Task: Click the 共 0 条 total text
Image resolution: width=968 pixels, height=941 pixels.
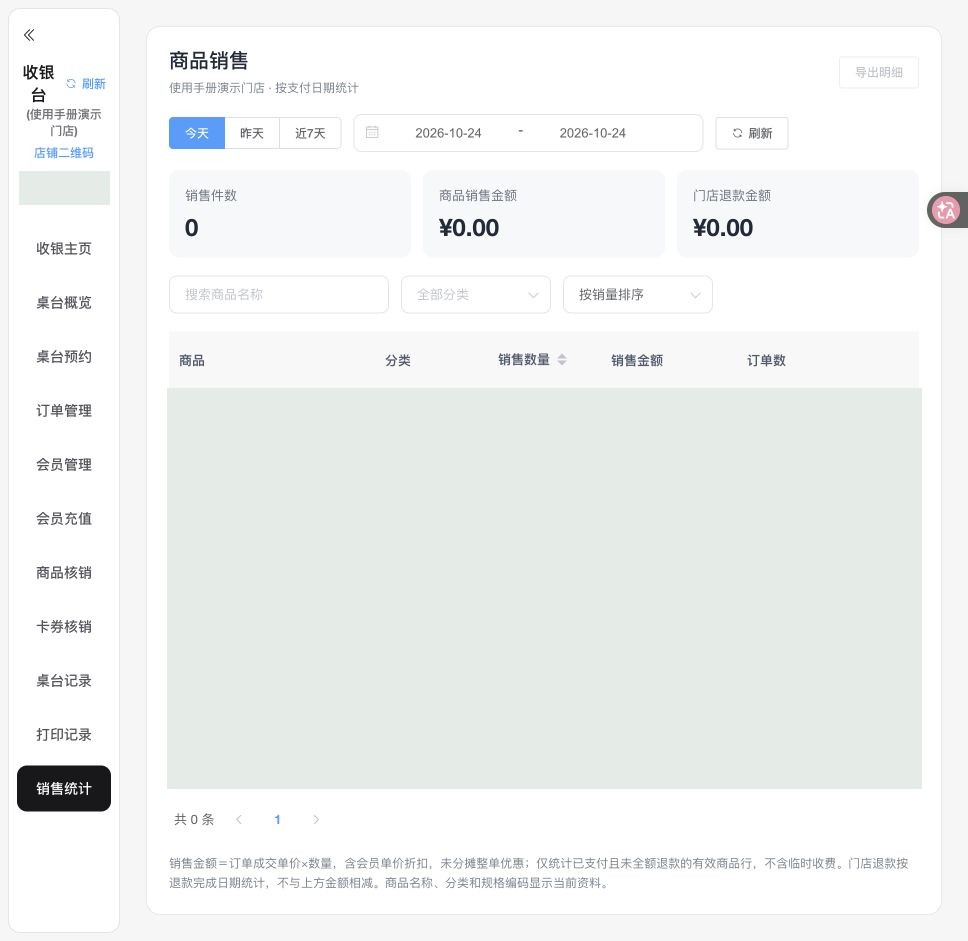Action: tap(194, 819)
